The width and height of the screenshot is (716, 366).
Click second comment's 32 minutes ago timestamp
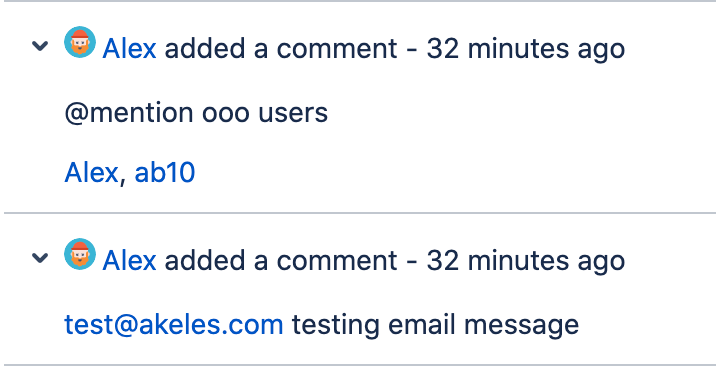coord(526,261)
